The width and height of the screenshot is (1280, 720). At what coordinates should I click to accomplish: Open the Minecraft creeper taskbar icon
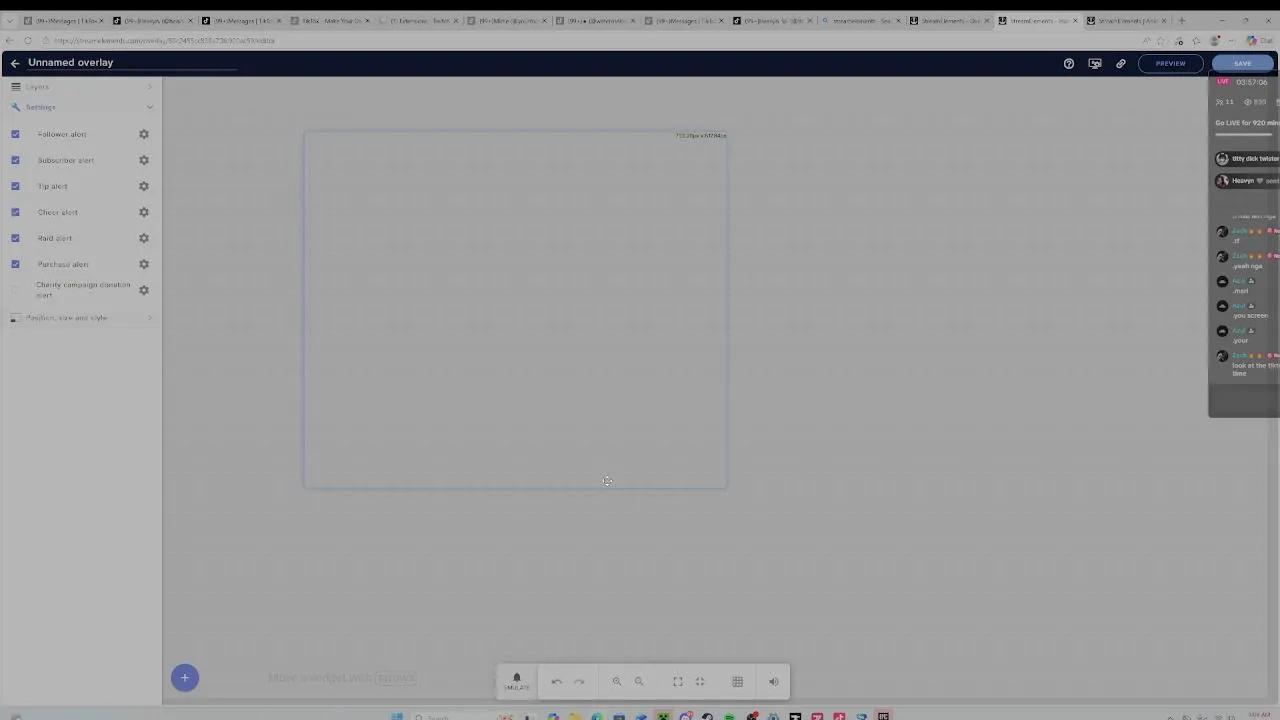(663, 716)
